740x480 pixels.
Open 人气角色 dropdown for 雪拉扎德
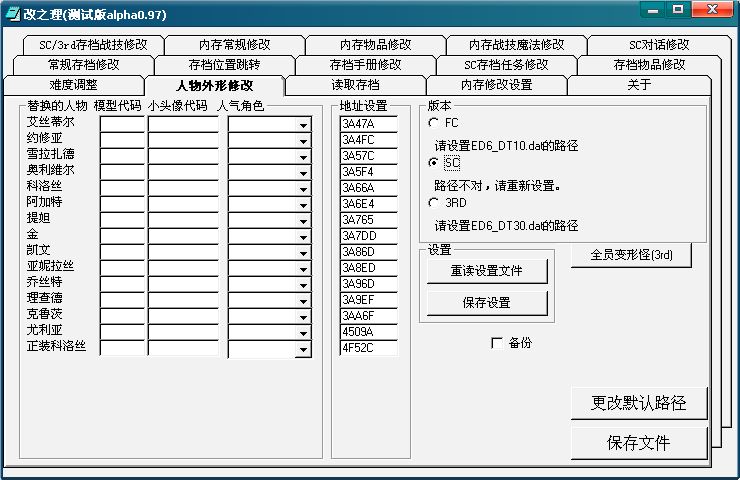303,157
